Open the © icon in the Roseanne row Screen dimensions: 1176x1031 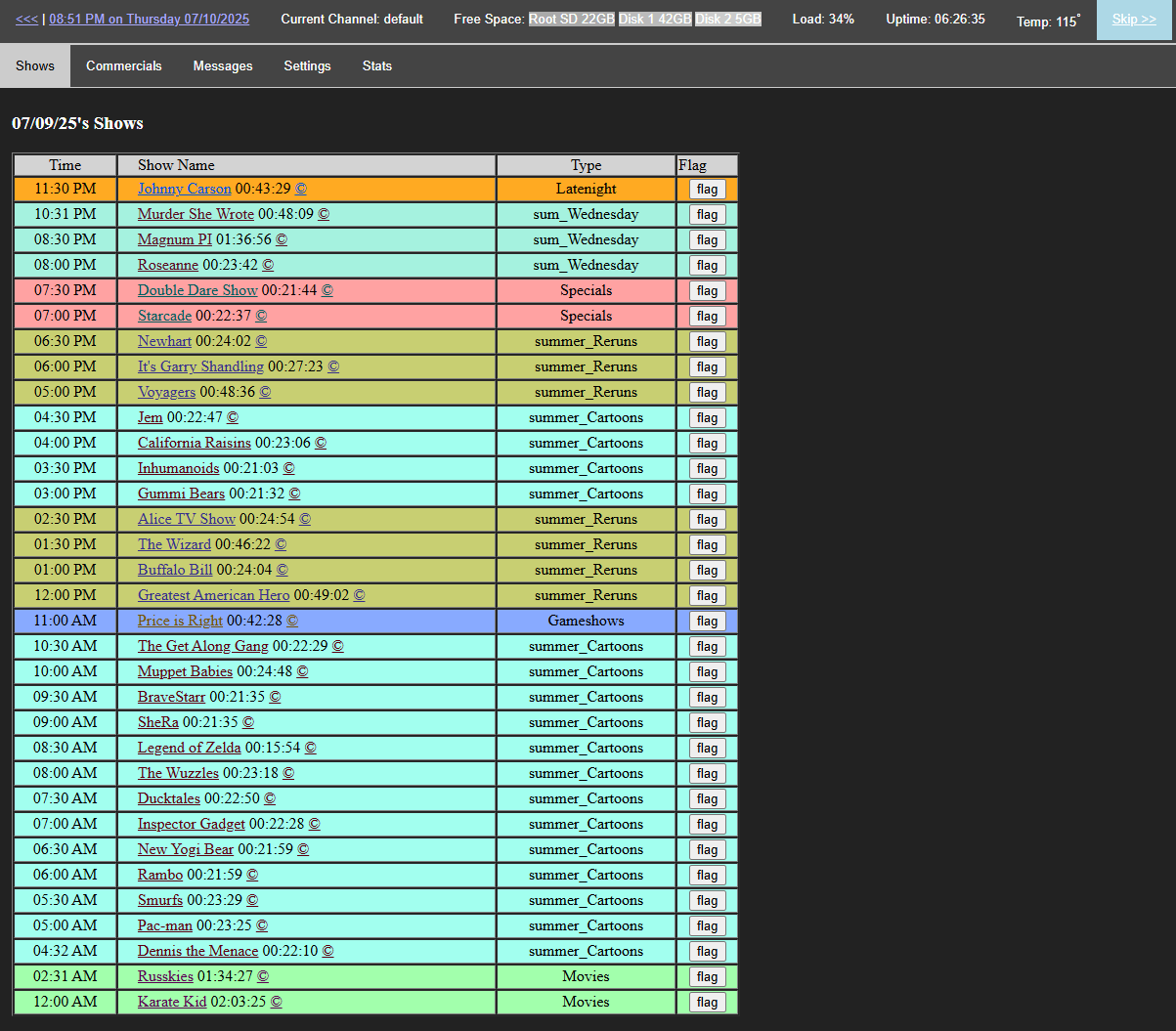pyautogui.click(x=268, y=265)
